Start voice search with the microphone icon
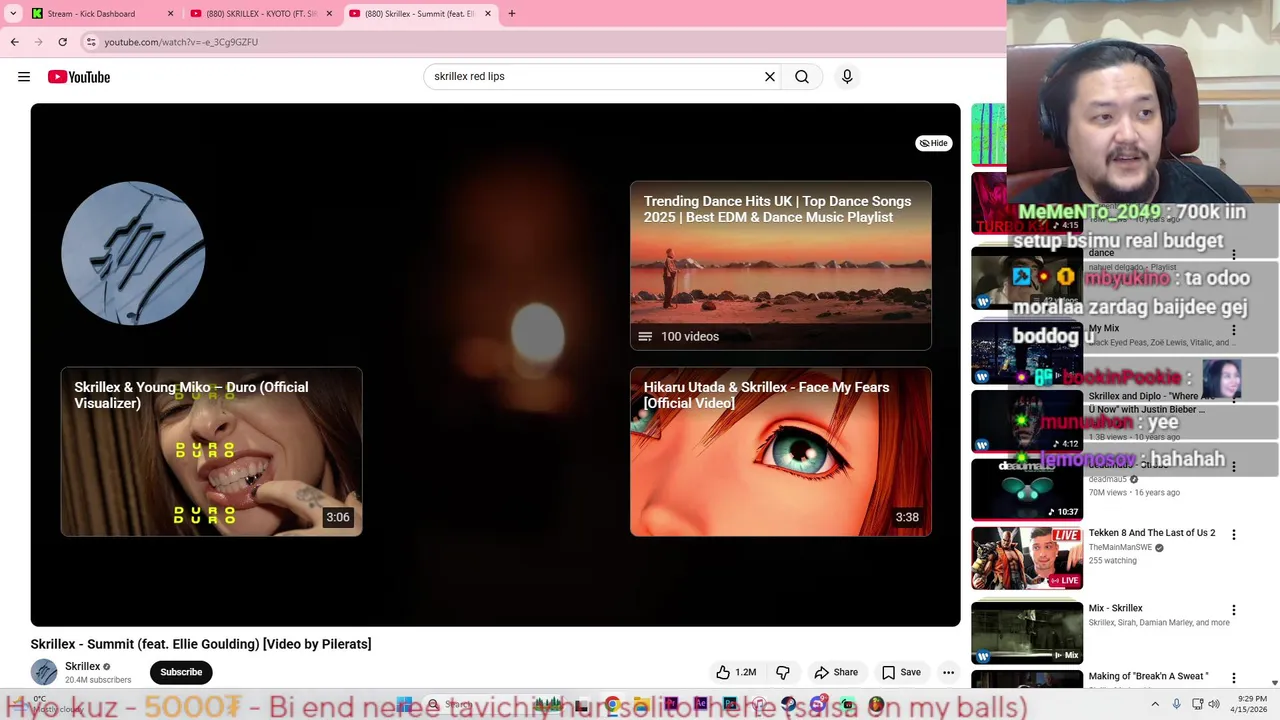Viewport: 1280px width, 720px height. [847, 77]
